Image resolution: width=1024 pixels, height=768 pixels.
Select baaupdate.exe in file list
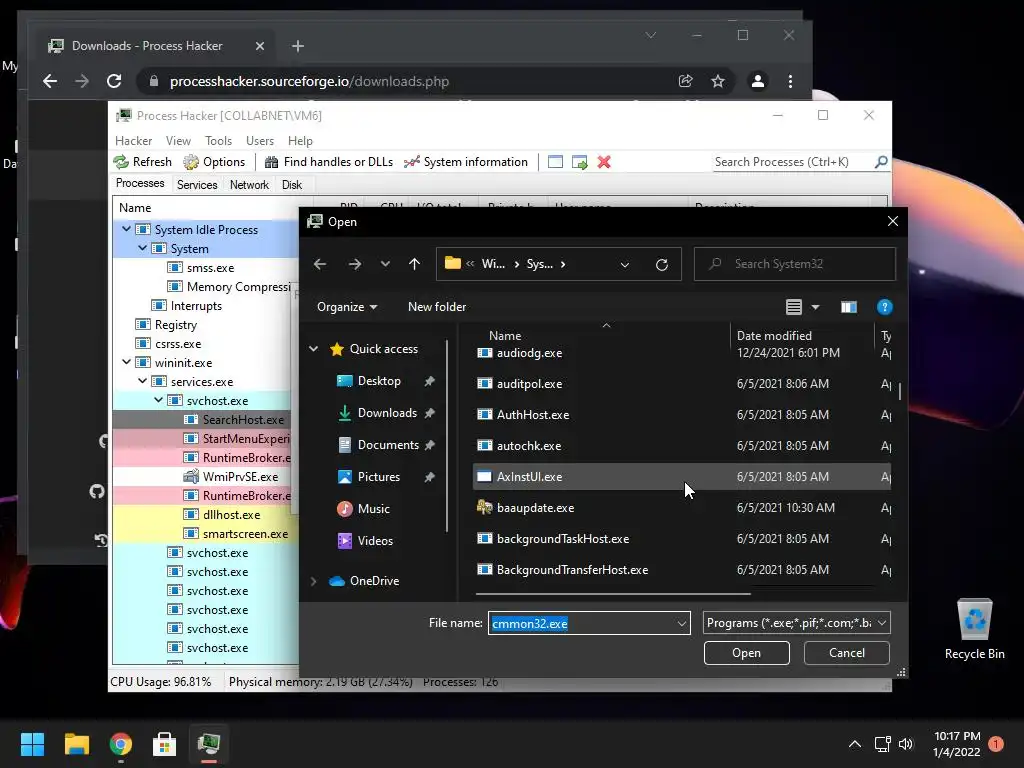[x=681, y=507]
